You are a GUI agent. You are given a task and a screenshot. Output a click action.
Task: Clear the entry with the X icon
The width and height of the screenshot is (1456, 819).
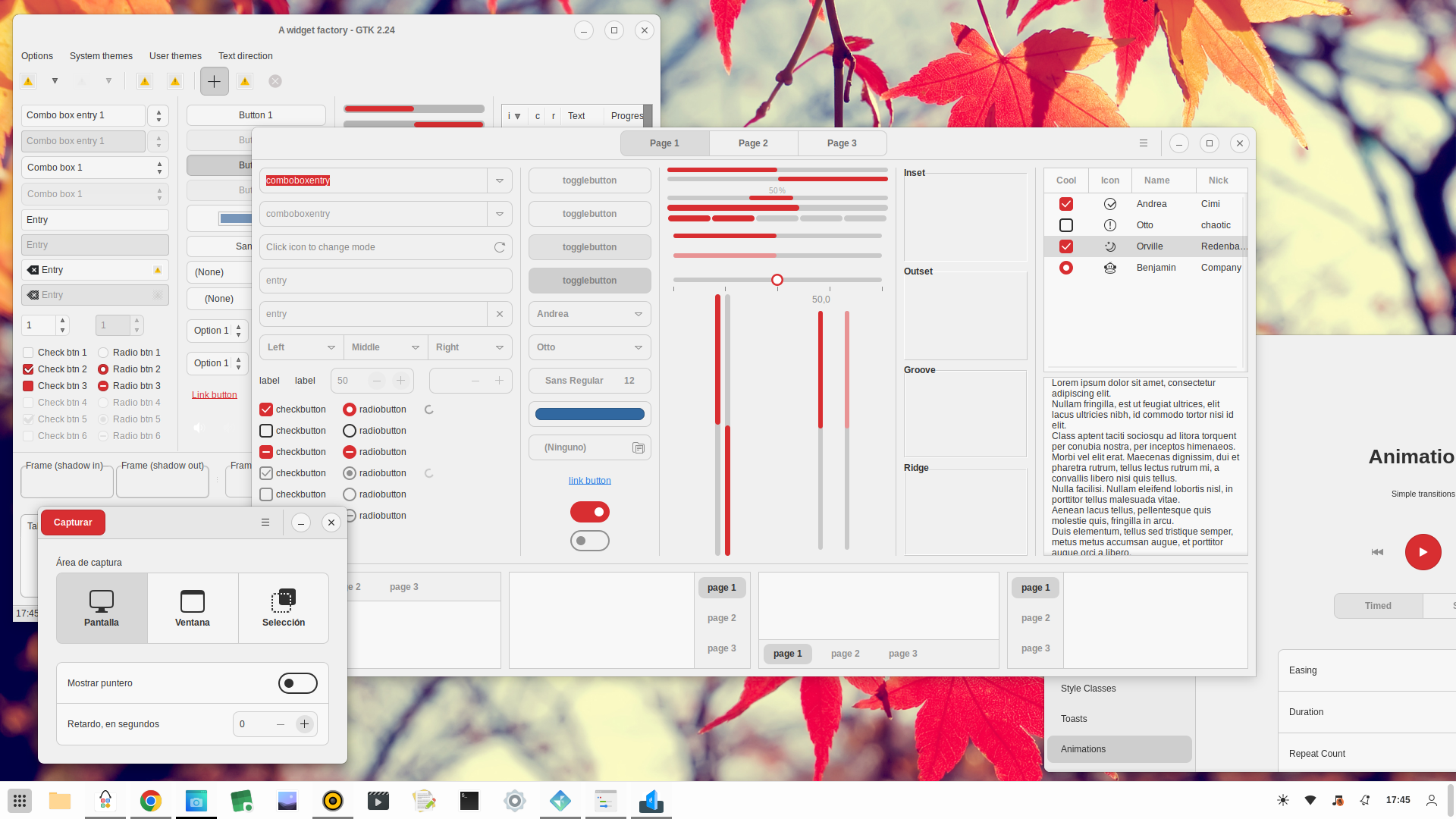(x=500, y=314)
